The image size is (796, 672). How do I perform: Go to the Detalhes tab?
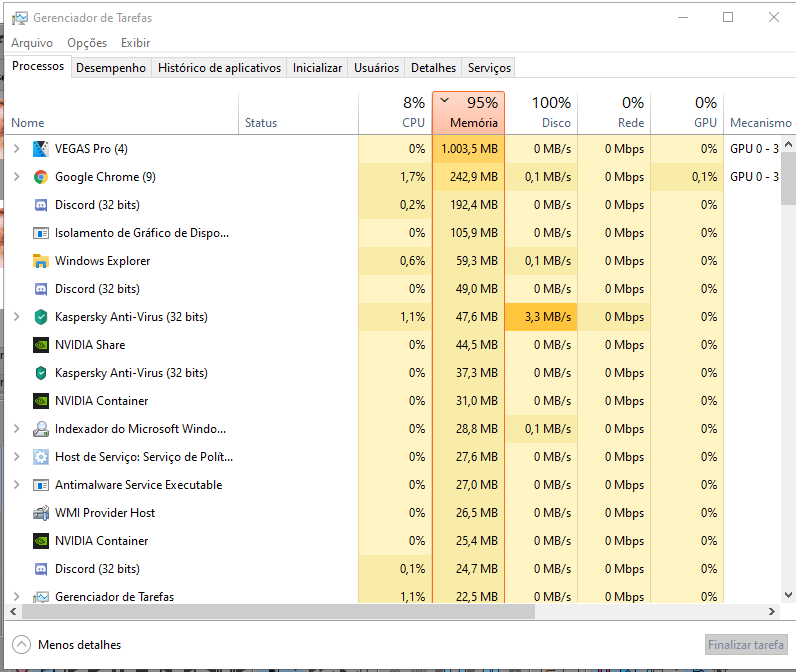click(x=433, y=68)
